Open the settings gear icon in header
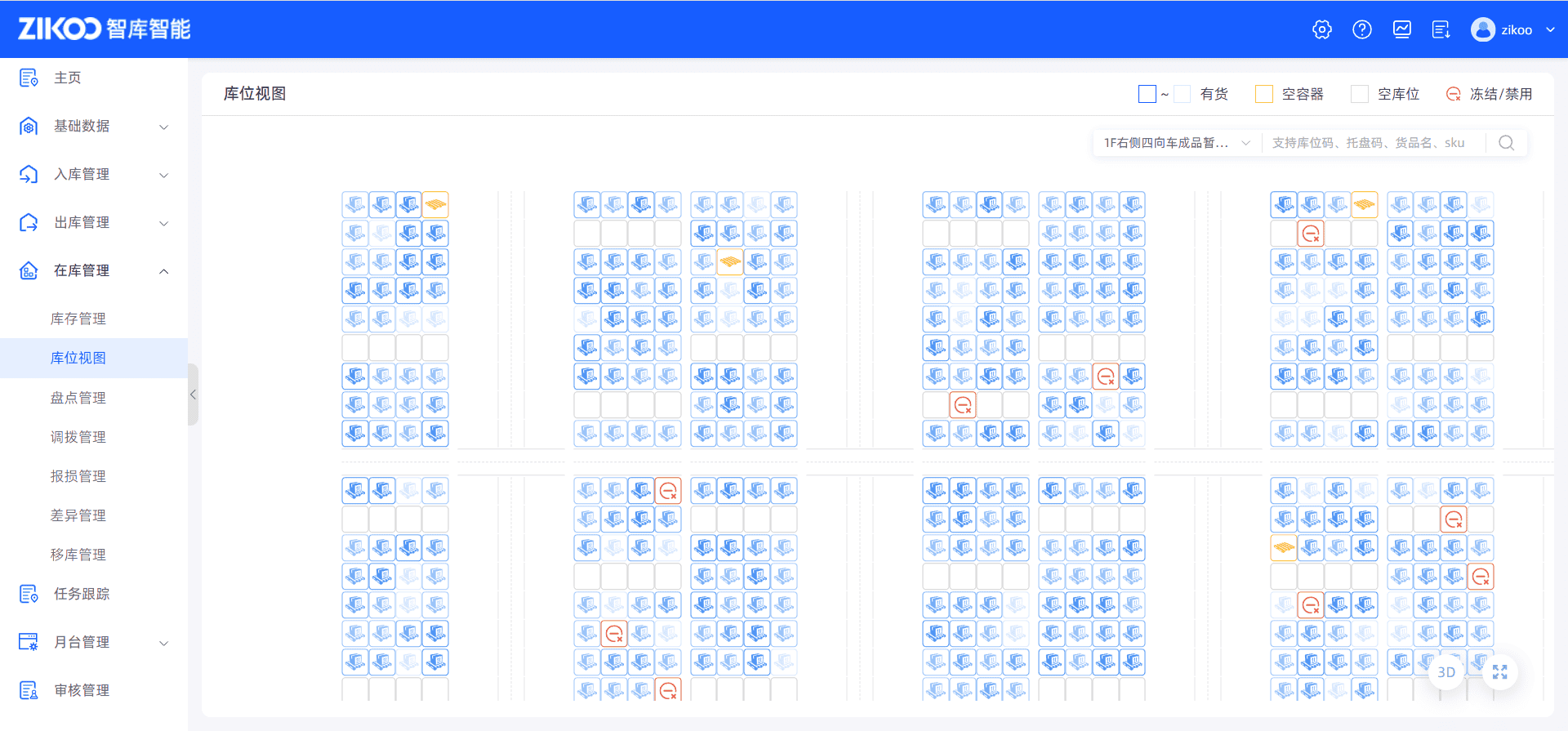Viewport: 1568px width, 731px height. [x=1322, y=29]
